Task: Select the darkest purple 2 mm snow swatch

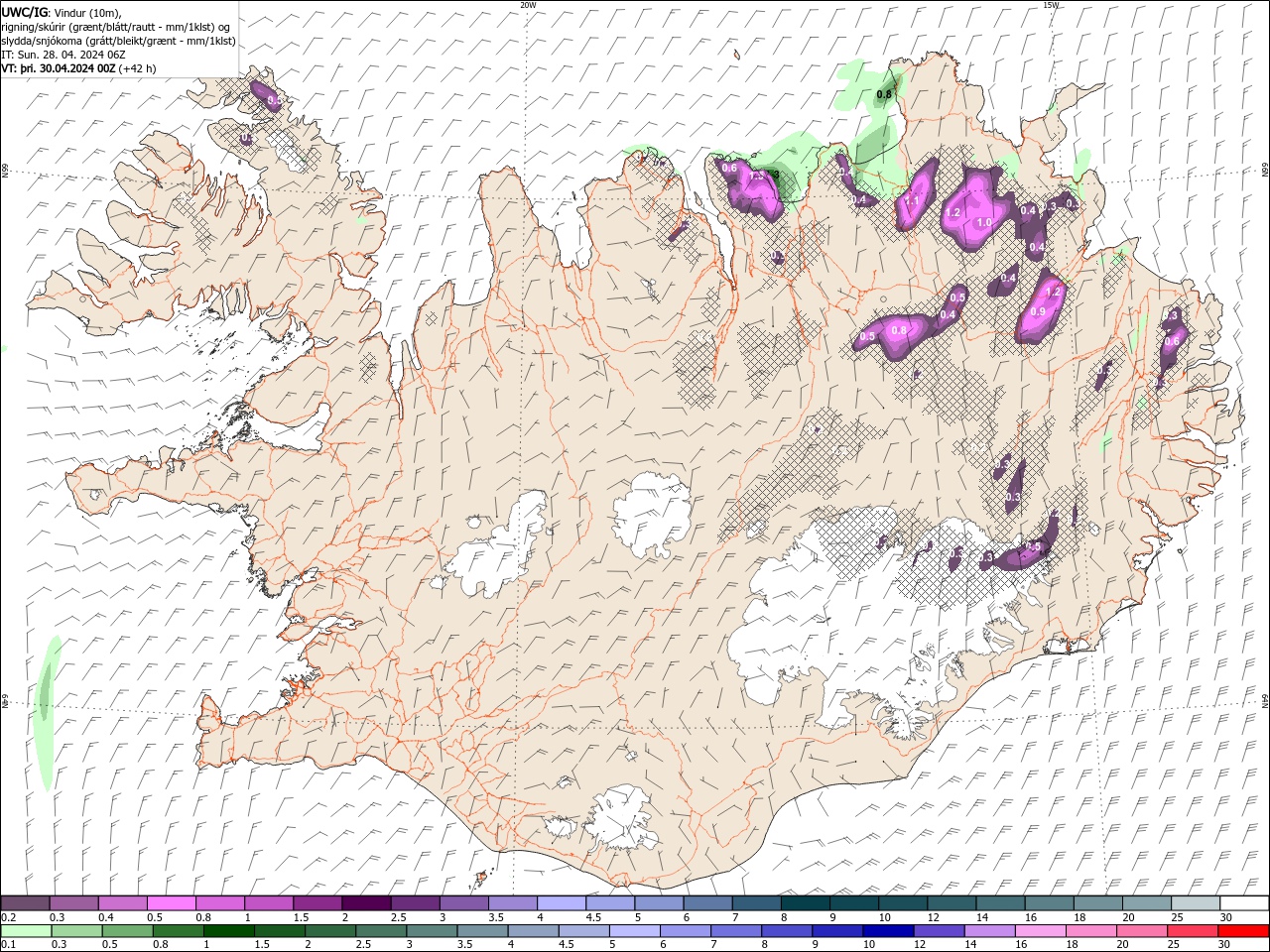Action: 367,903
